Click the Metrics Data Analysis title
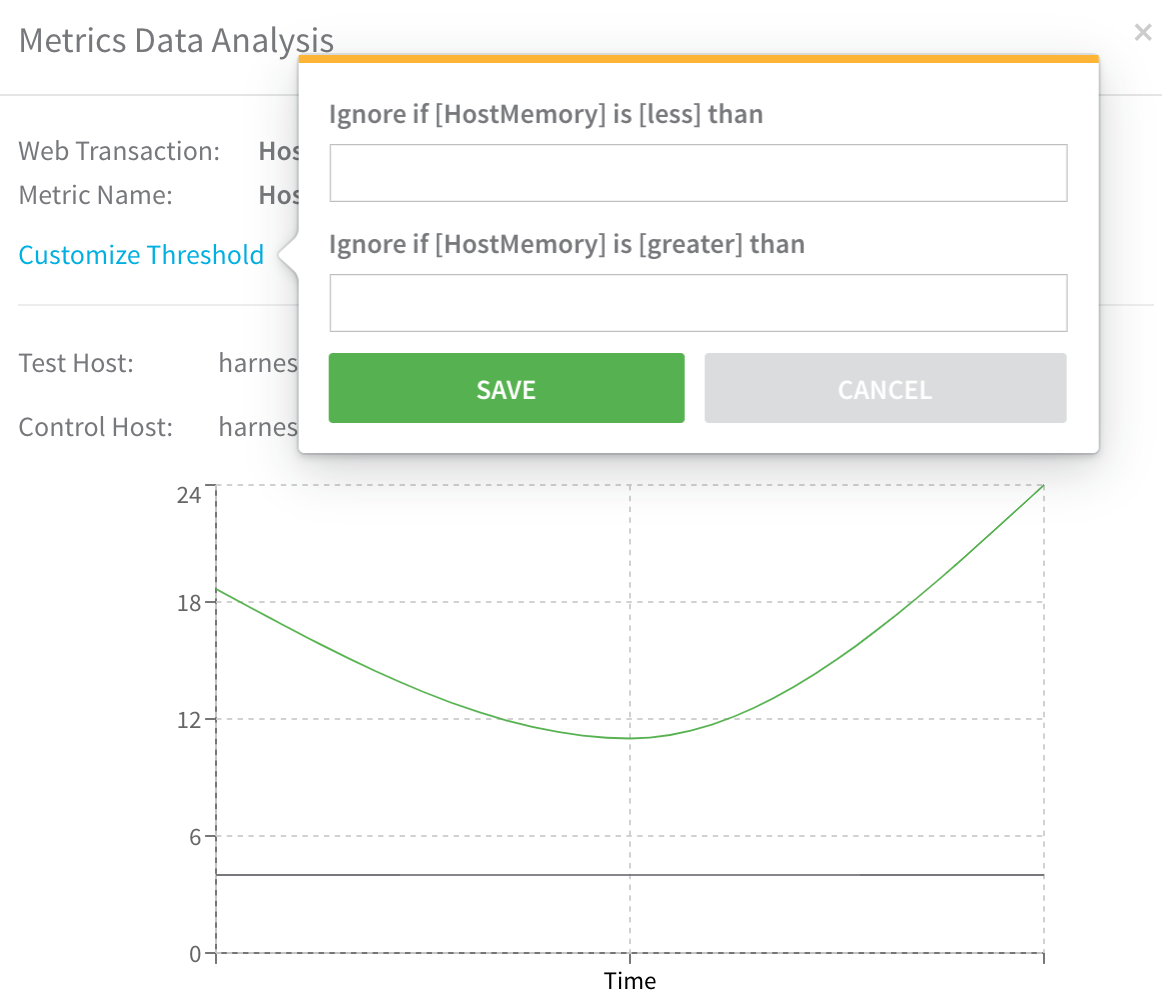 (x=176, y=41)
